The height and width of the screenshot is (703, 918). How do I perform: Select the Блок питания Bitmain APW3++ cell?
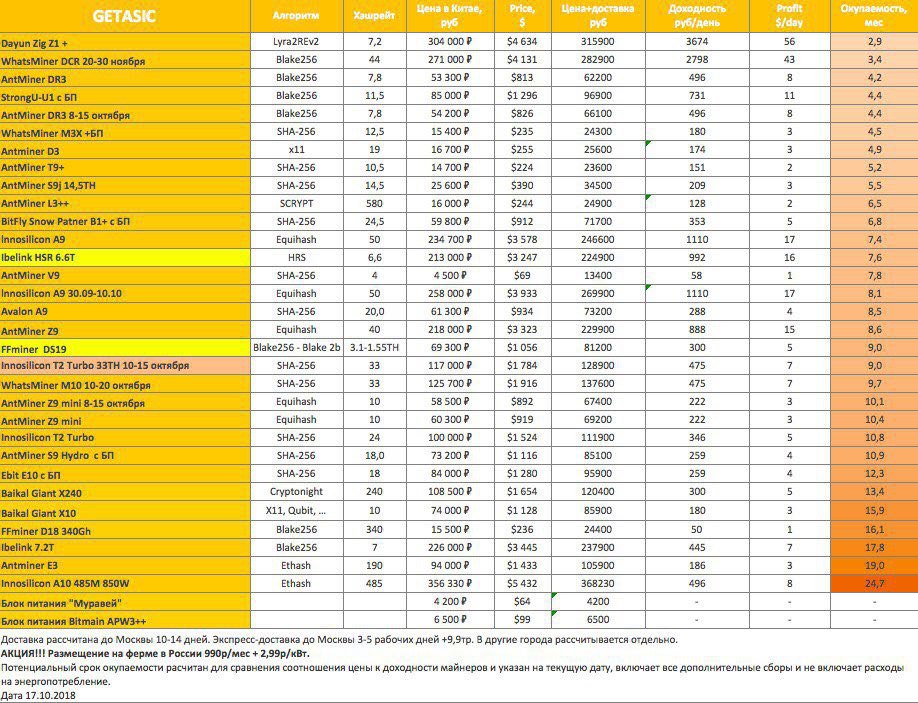pyautogui.click(x=125, y=620)
